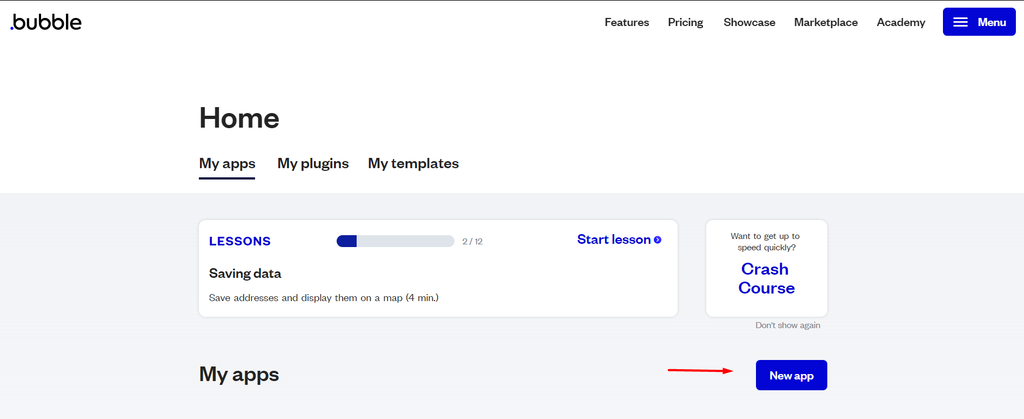Click the lesson description about saving addresses

click(x=323, y=298)
